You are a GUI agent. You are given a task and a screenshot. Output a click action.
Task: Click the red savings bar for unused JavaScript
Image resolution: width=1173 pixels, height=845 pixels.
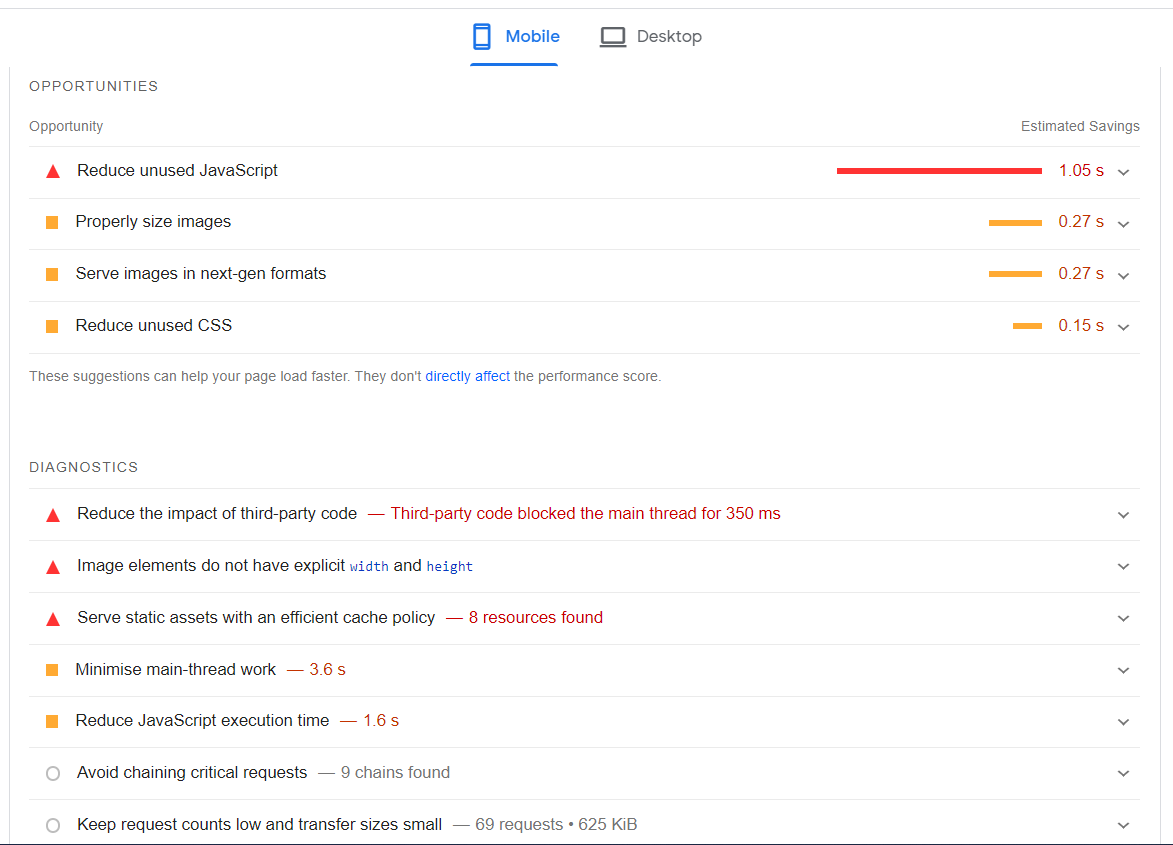coord(939,171)
